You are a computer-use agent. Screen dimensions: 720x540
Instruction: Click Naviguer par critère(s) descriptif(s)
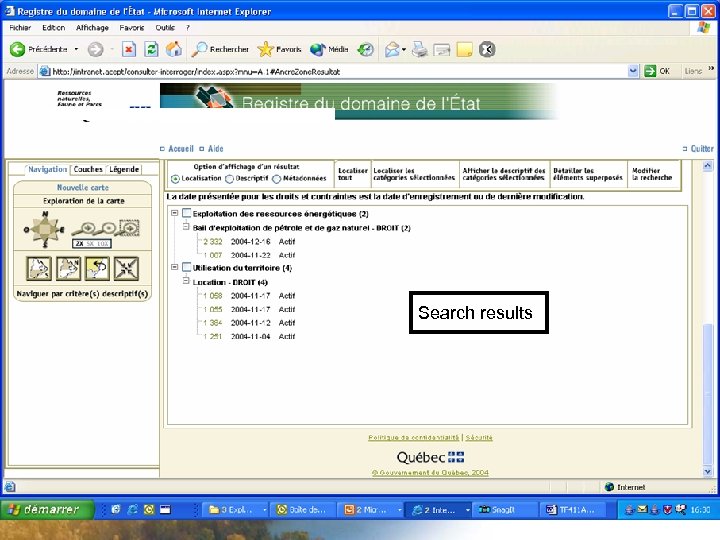82,293
